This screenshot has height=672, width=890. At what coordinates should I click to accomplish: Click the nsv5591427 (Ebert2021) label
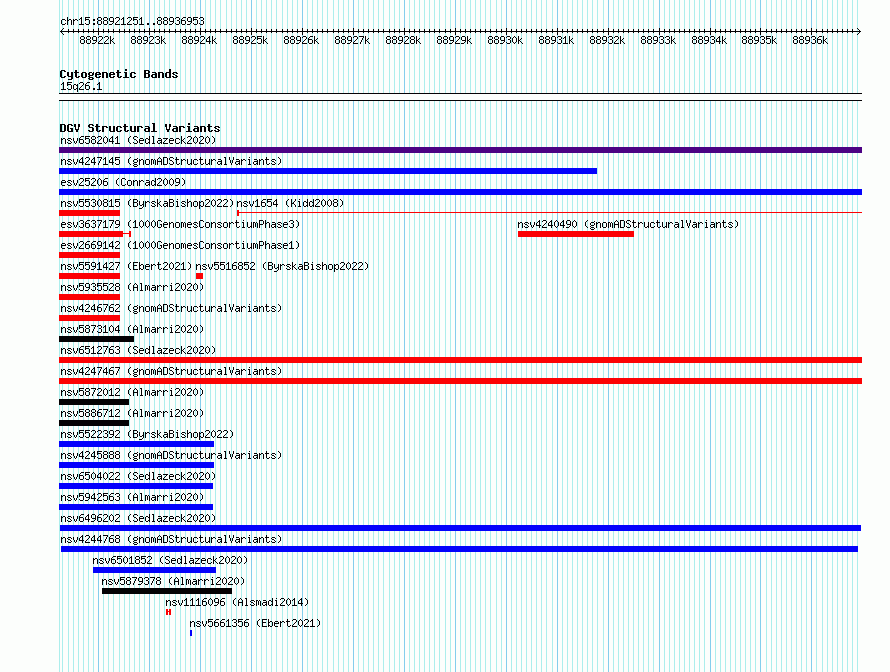point(126,266)
